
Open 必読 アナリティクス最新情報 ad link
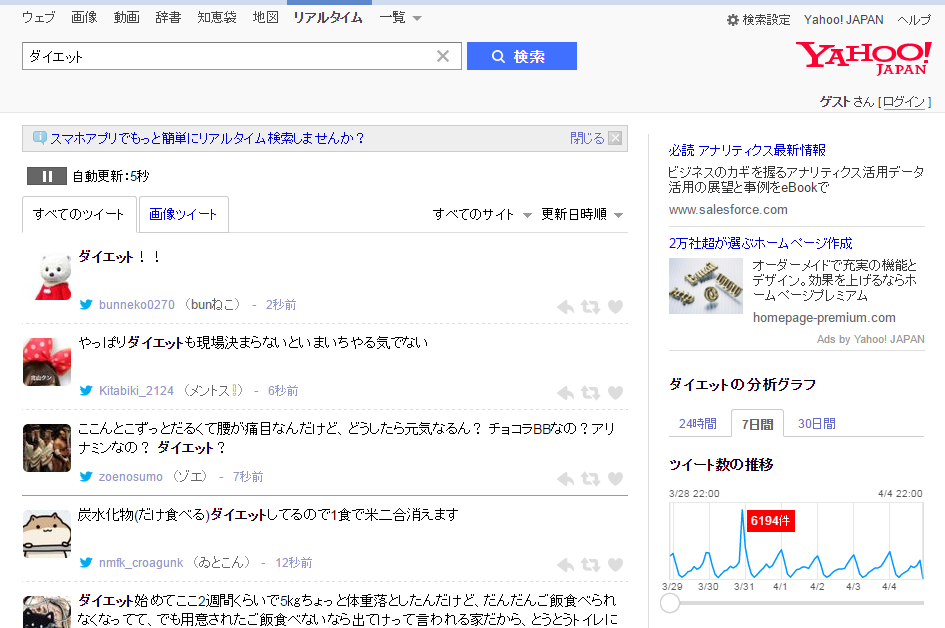747,150
